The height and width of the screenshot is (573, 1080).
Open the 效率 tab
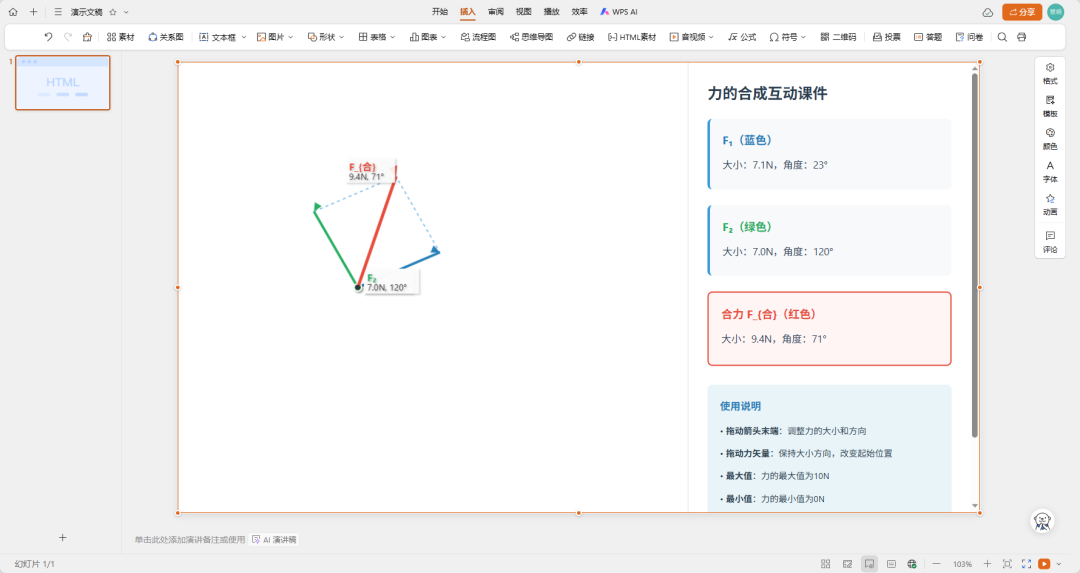[580, 12]
